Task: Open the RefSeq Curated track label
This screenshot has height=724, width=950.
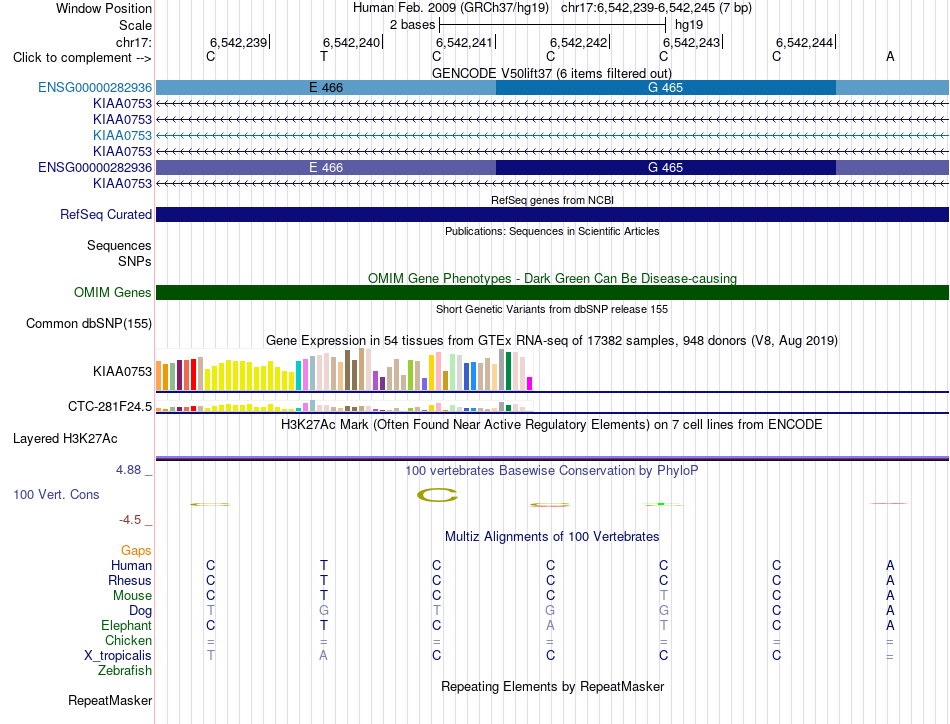Action: click(x=106, y=214)
